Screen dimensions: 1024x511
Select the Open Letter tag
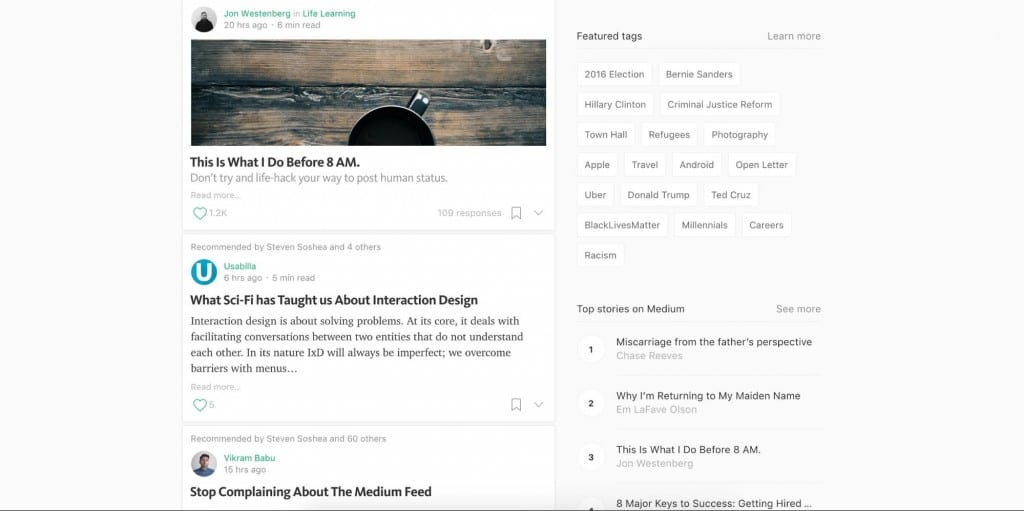761,165
